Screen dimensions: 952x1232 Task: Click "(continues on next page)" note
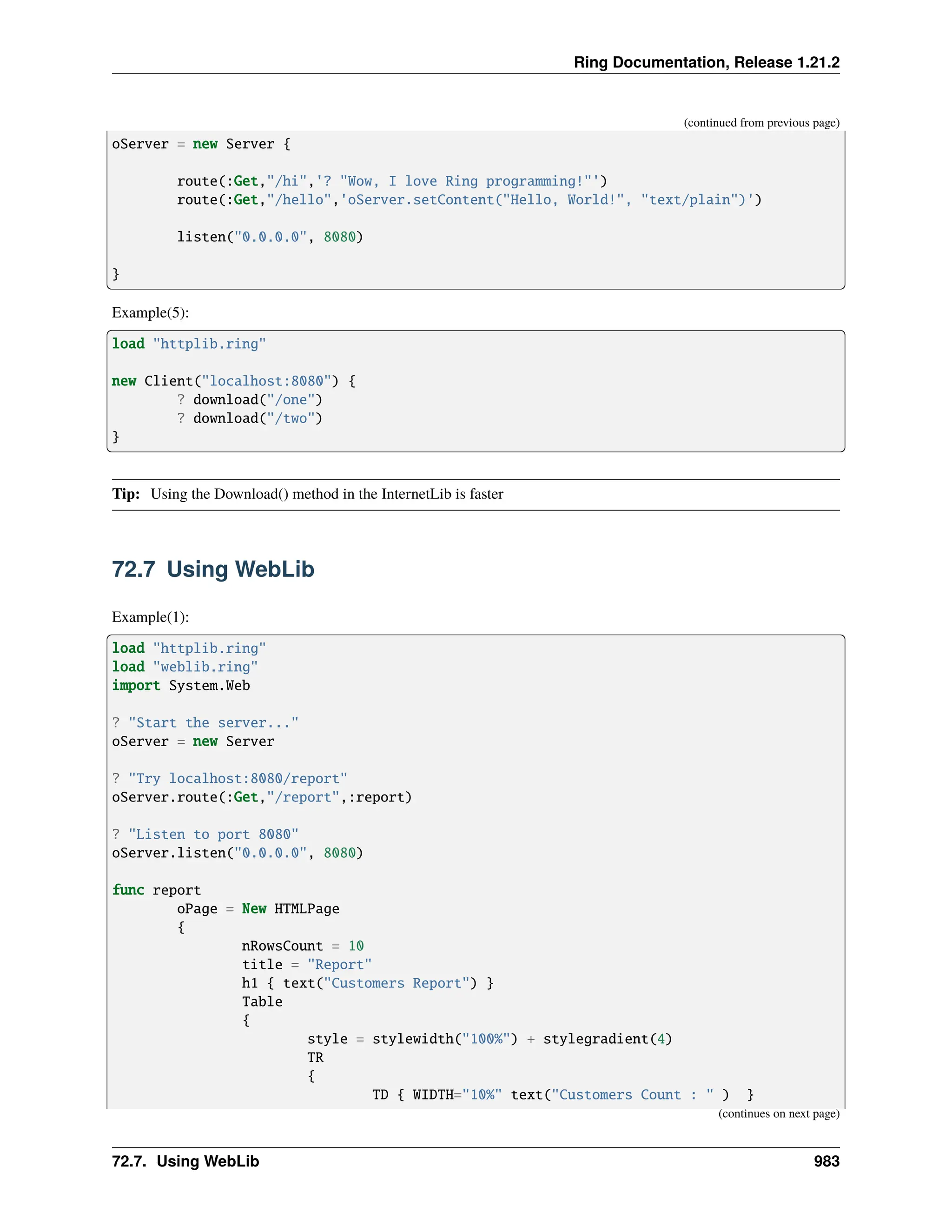click(x=778, y=1113)
